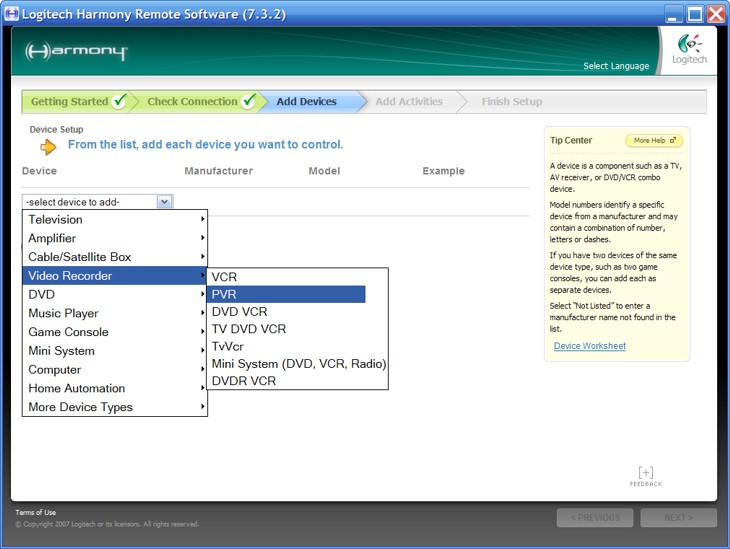
Task: Click the Previous button
Action: pyautogui.click(x=595, y=517)
